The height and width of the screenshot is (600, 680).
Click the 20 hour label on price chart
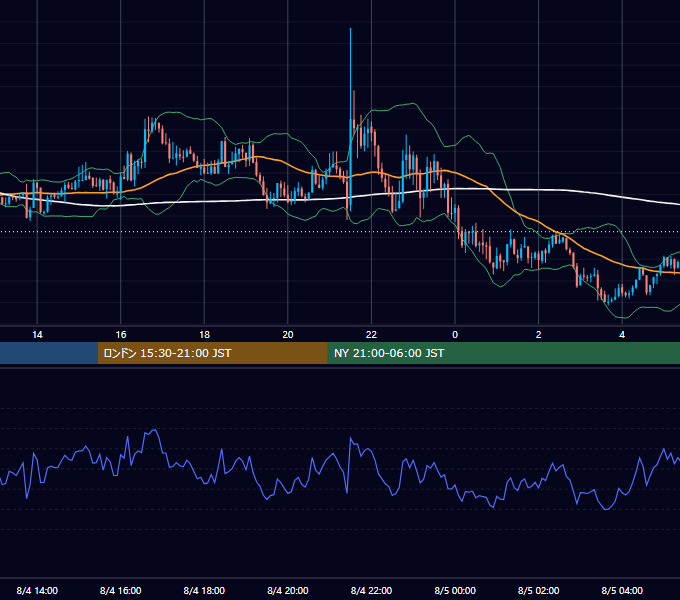(x=288, y=335)
